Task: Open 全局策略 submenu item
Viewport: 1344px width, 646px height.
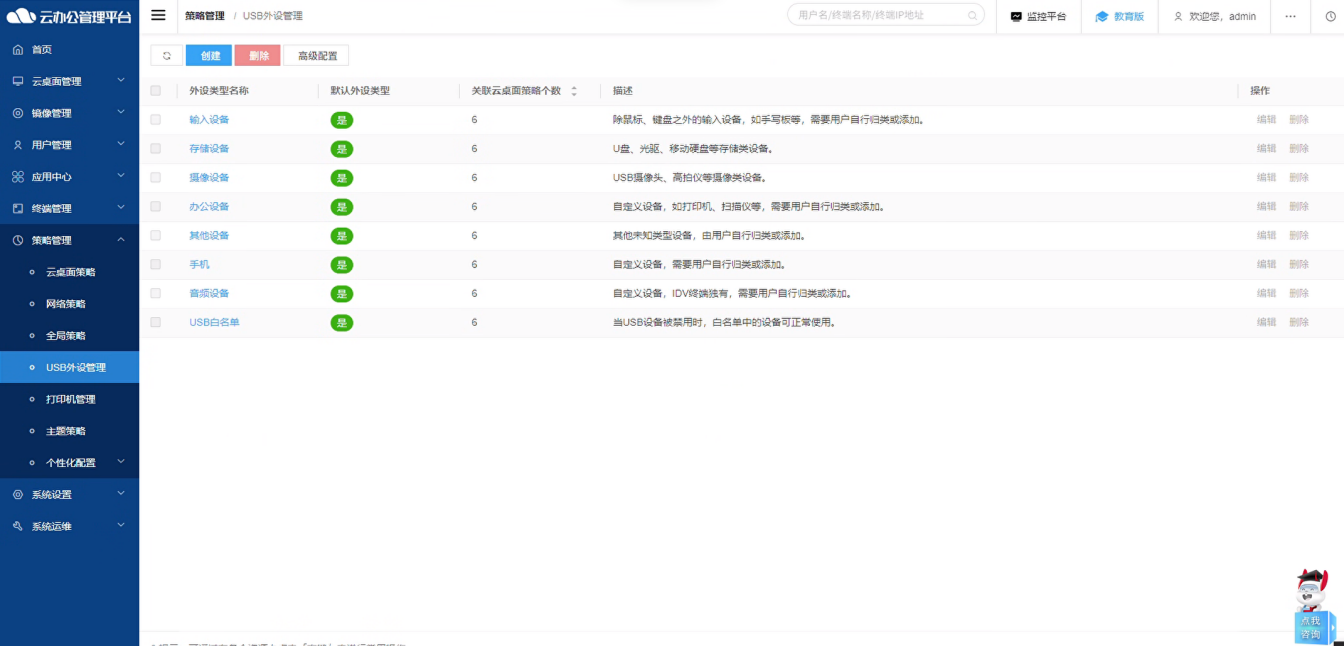Action: [x=70, y=336]
